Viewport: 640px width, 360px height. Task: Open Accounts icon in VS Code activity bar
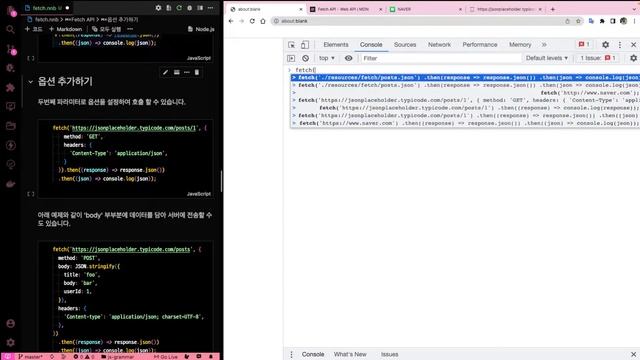point(11,323)
